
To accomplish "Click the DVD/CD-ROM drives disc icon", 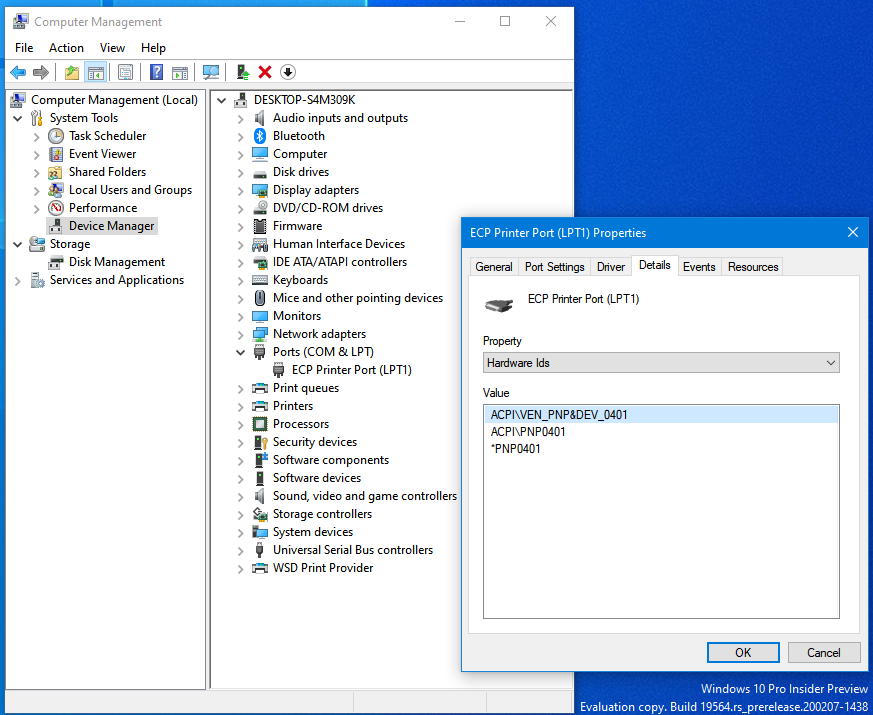I will 260,208.
